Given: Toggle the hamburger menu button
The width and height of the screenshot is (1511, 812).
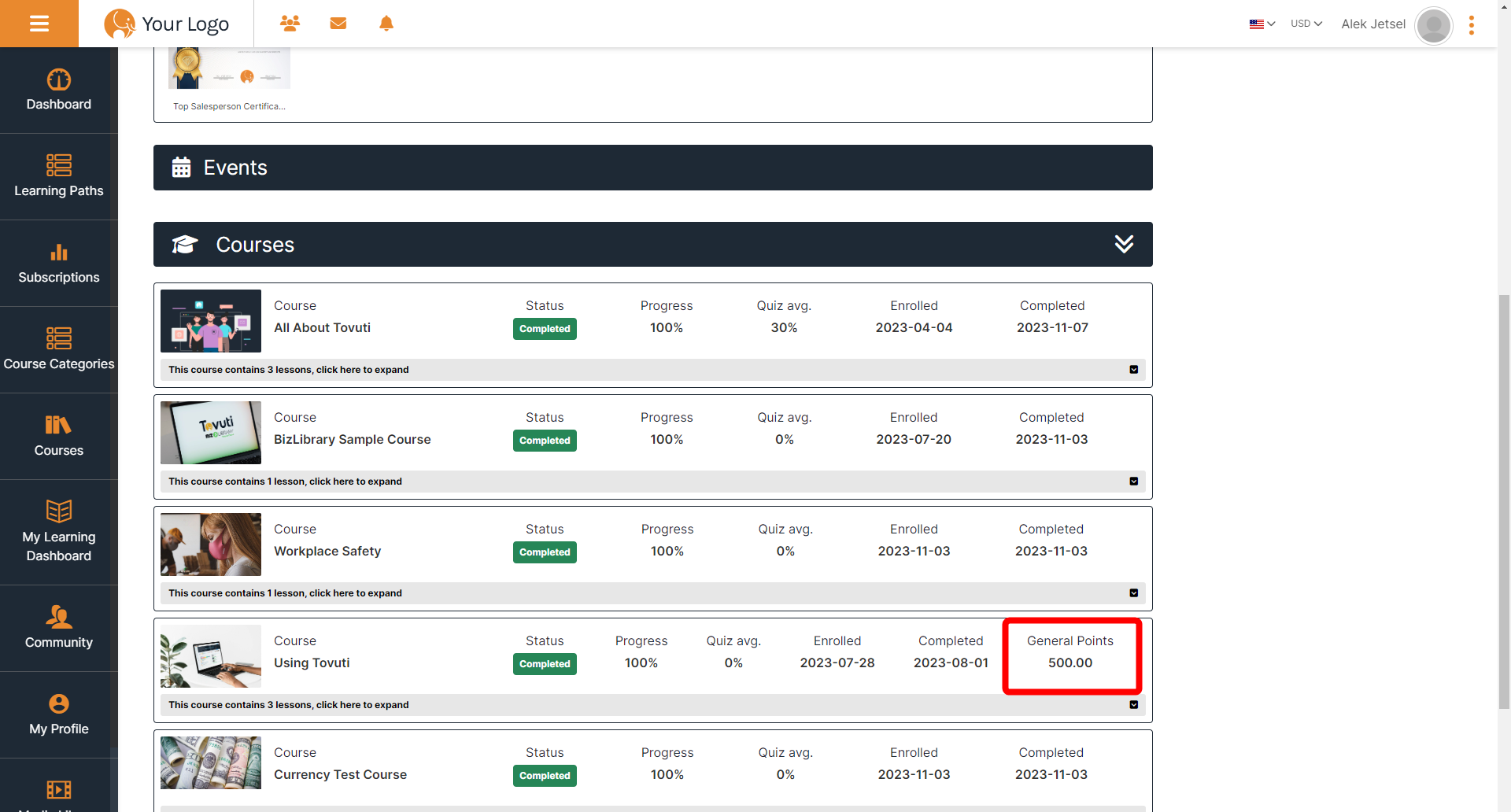Looking at the screenshot, I should pos(39,24).
